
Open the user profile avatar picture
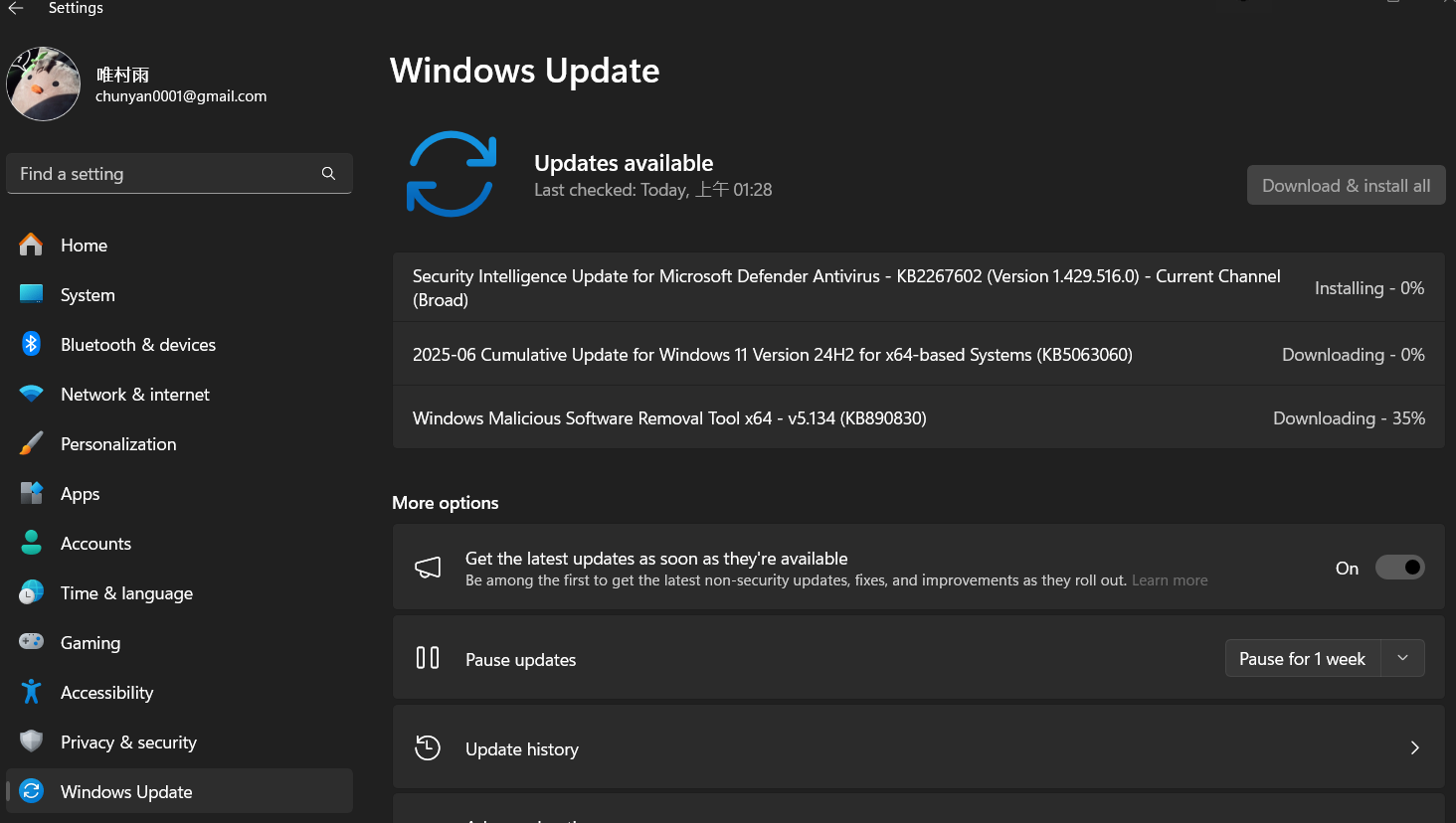(44, 83)
